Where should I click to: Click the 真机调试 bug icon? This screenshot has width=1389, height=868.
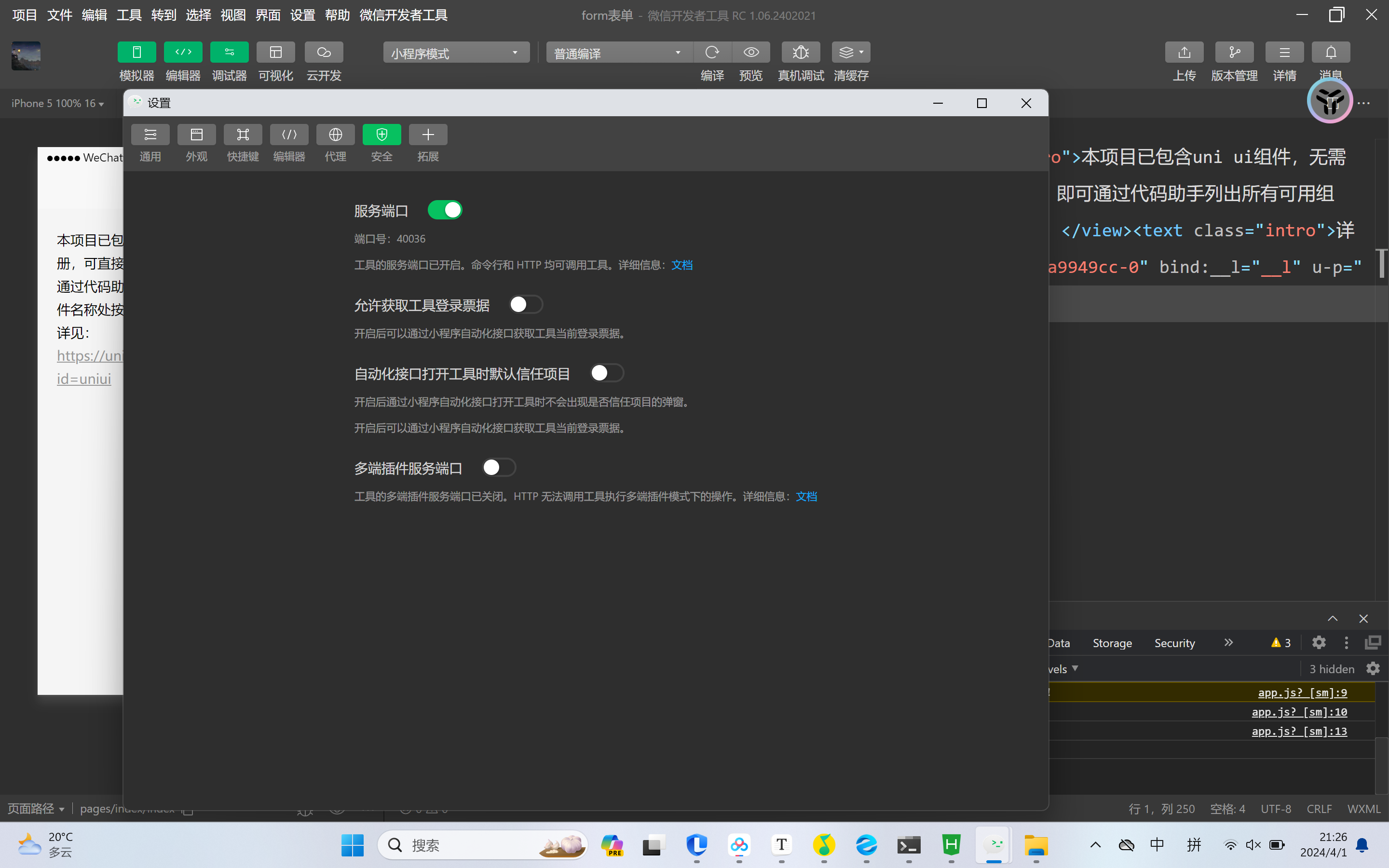[801, 53]
